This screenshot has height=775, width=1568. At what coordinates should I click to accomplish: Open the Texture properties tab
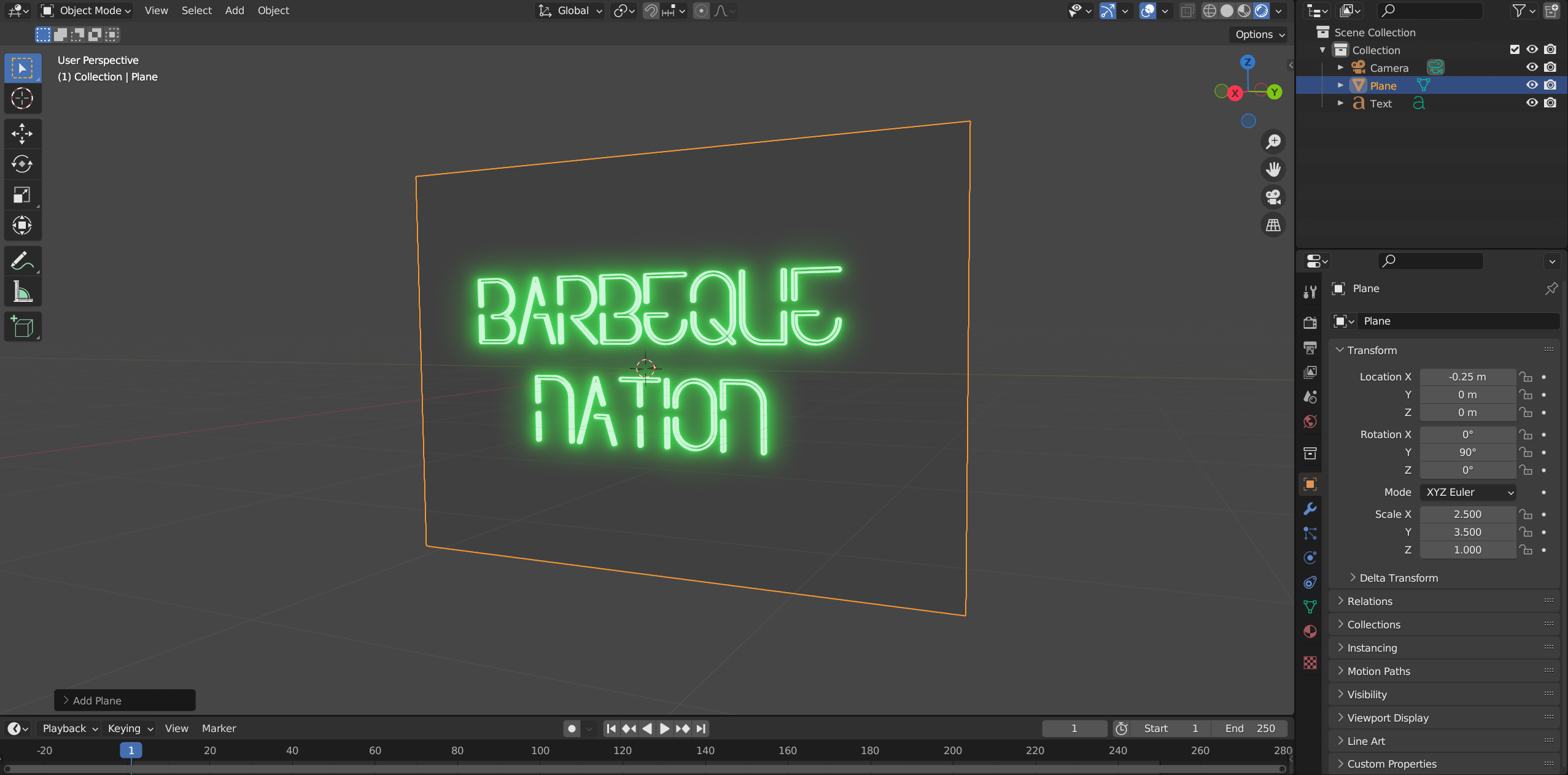1310,663
